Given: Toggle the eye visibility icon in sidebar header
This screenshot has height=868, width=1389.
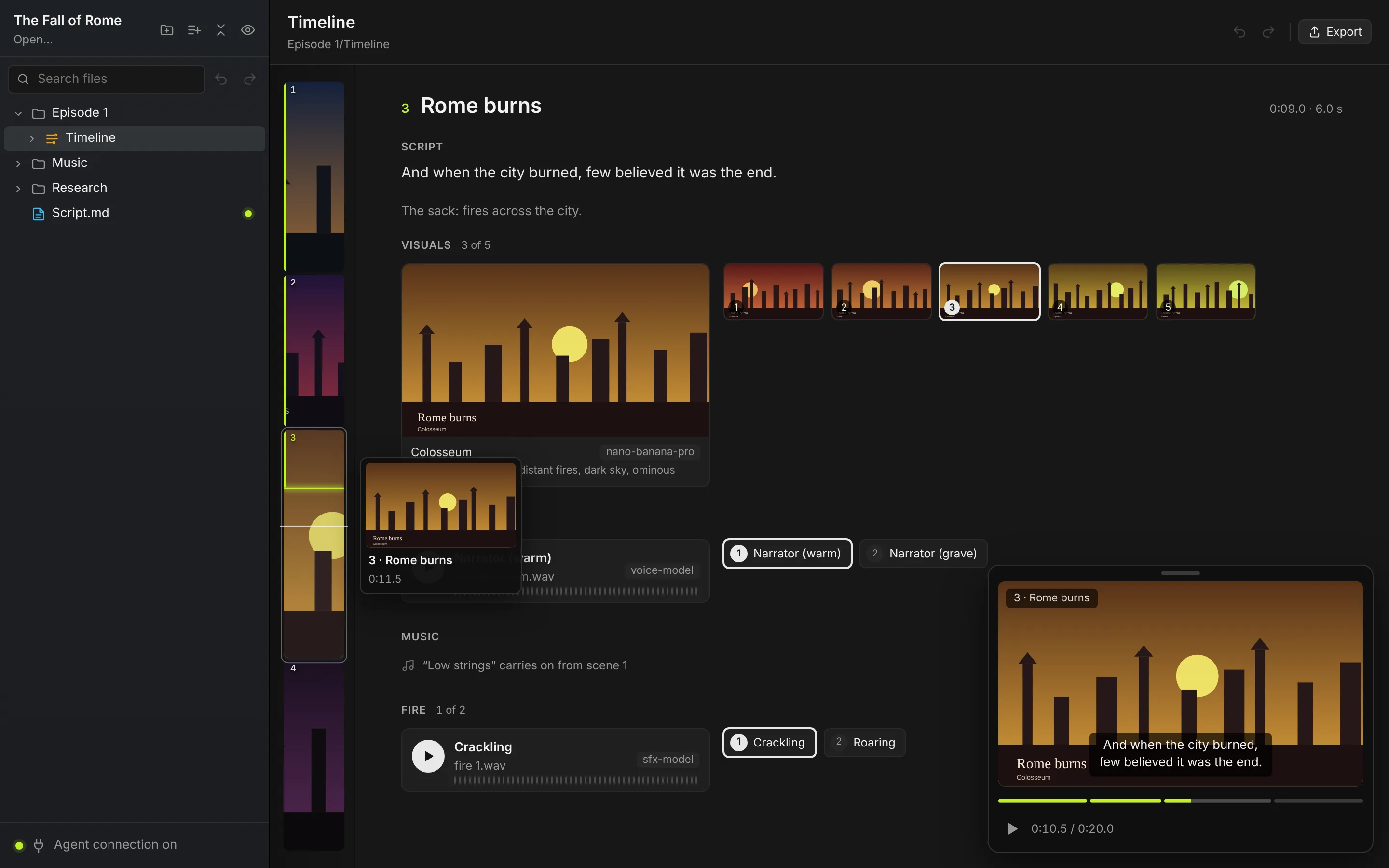Looking at the screenshot, I should point(248,30).
